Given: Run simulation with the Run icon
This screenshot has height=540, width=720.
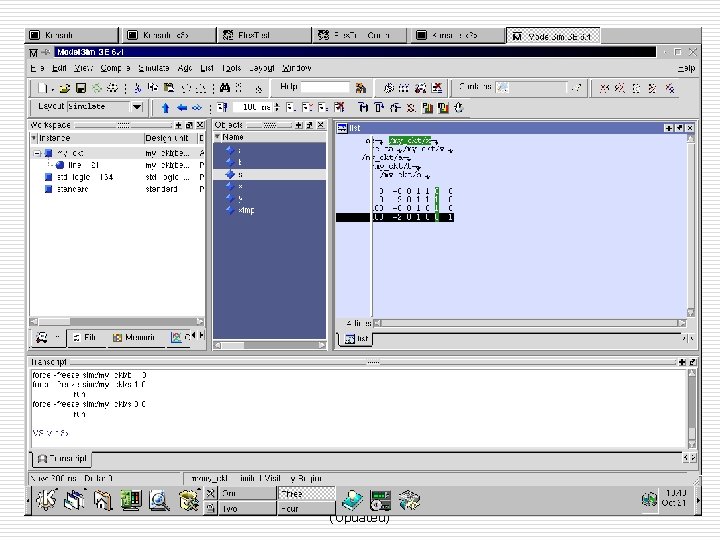Looking at the screenshot, I should (291, 107).
